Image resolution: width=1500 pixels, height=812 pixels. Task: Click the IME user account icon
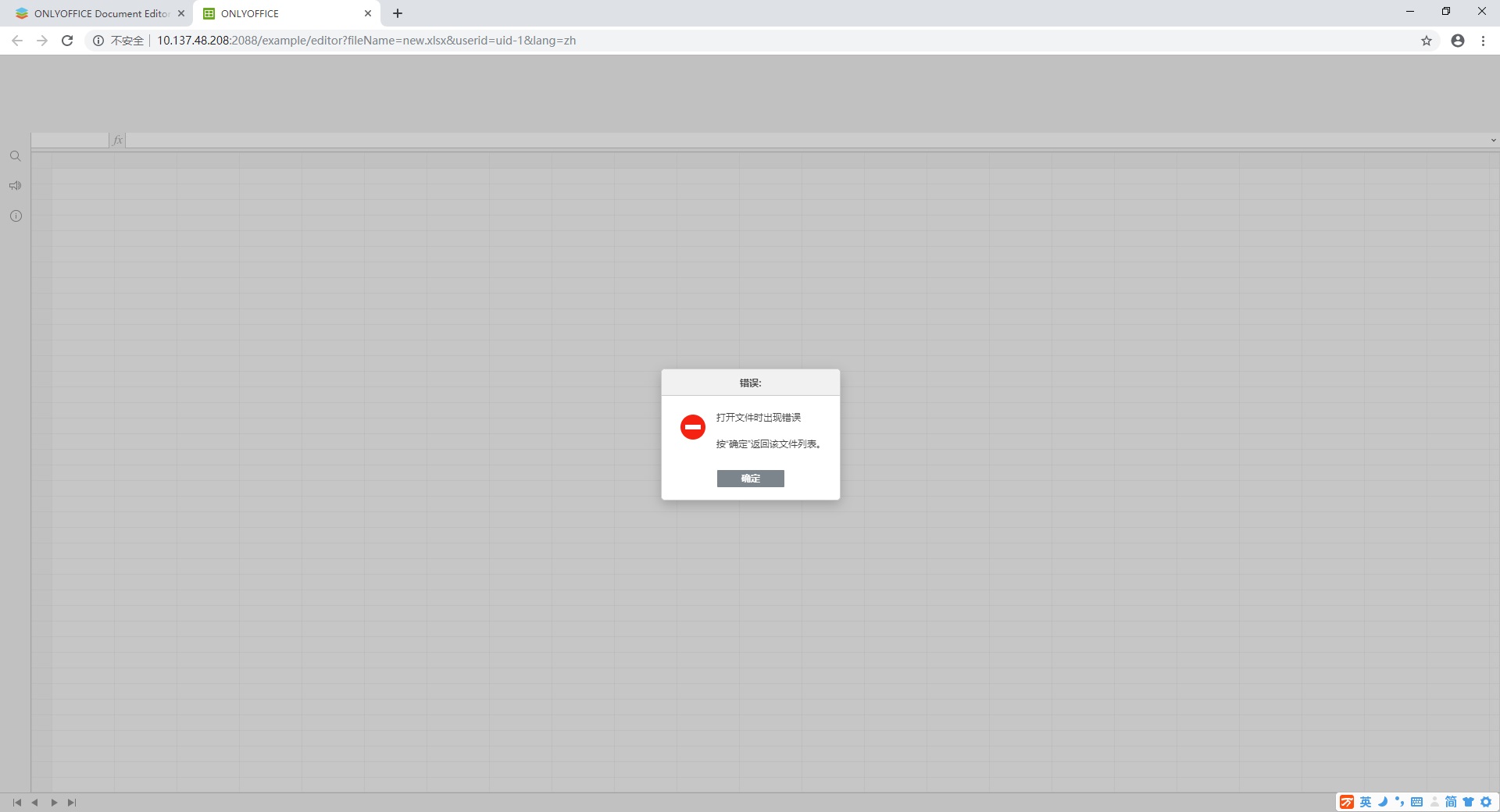1434,802
